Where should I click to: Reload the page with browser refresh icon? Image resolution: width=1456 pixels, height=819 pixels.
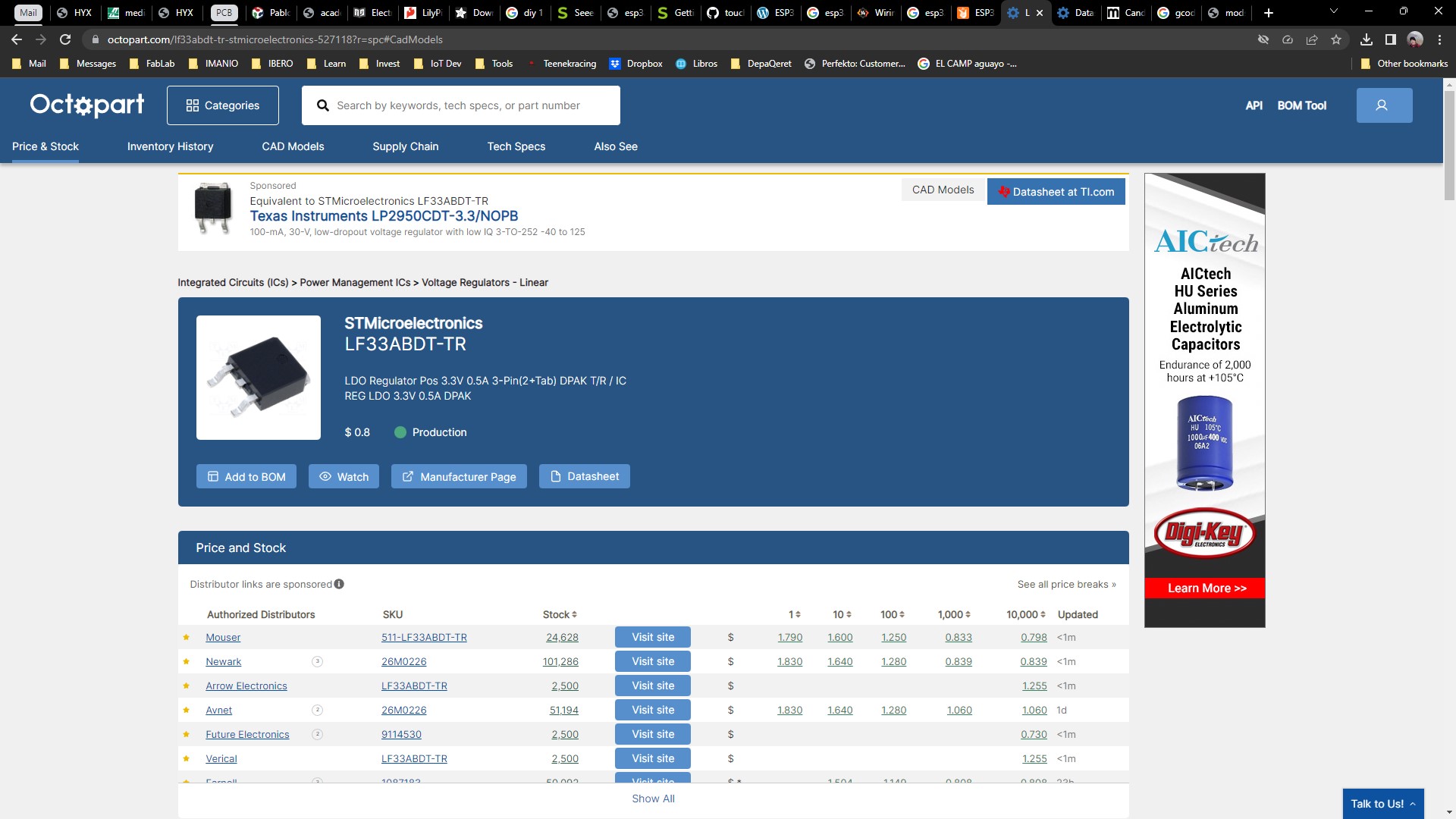coord(65,39)
